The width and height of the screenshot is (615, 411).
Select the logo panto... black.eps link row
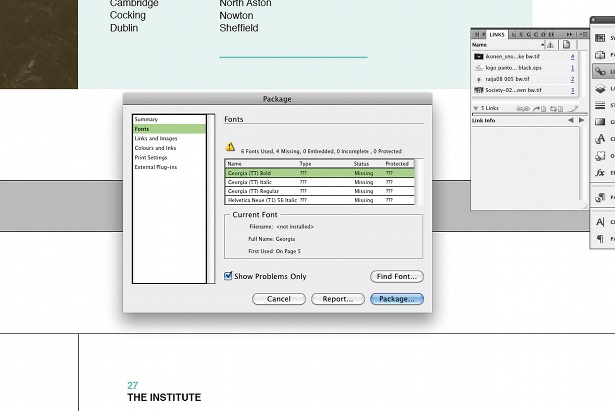tap(524, 68)
